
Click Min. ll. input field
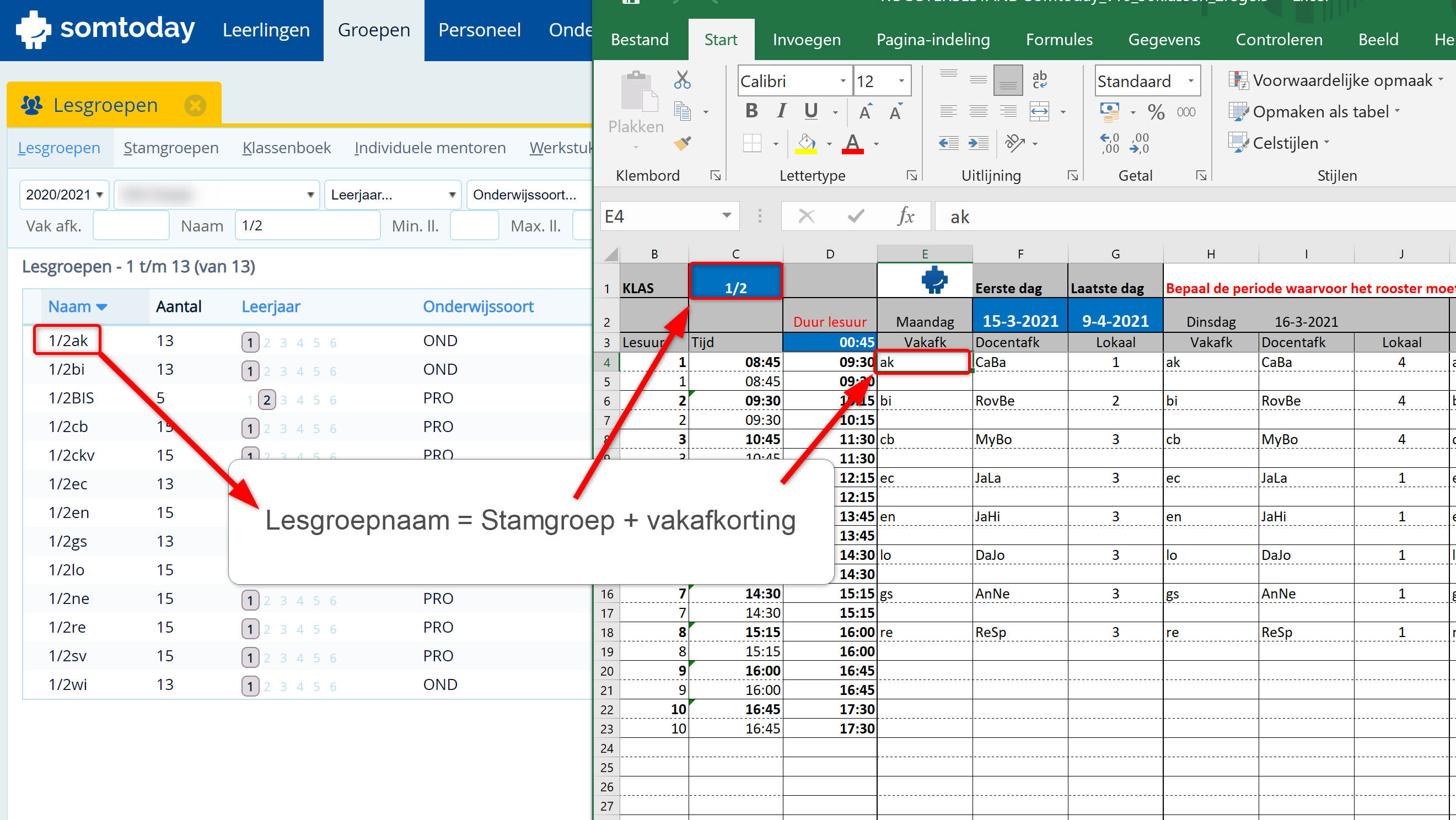[x=474, y=225]
